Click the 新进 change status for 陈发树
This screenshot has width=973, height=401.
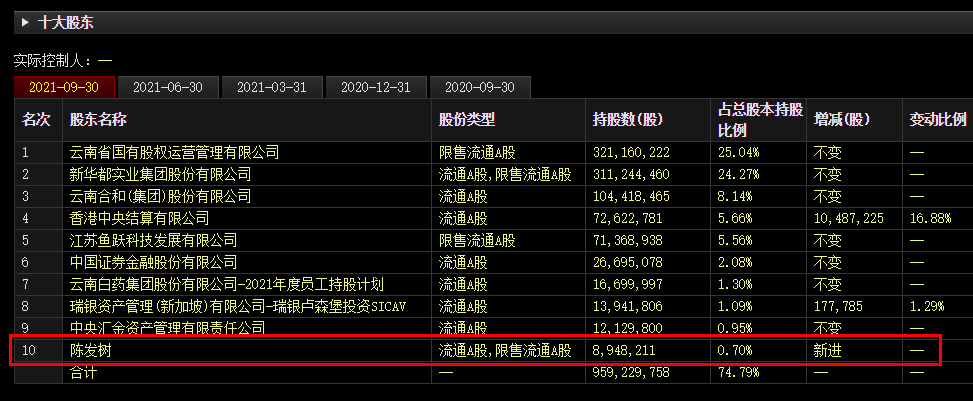[x=827, y=351]
